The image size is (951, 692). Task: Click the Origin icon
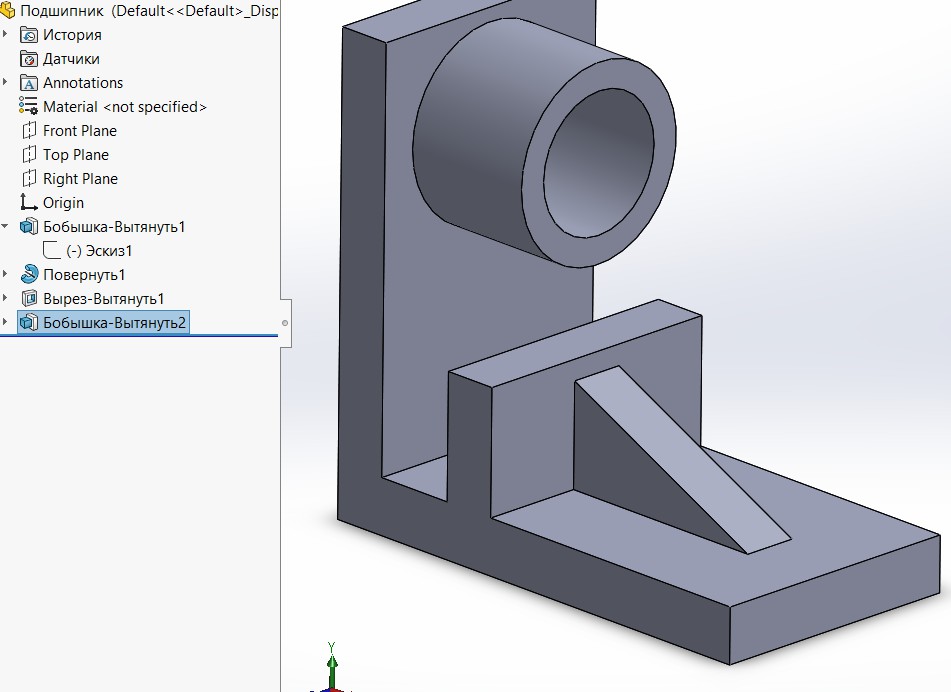point(29,202)
